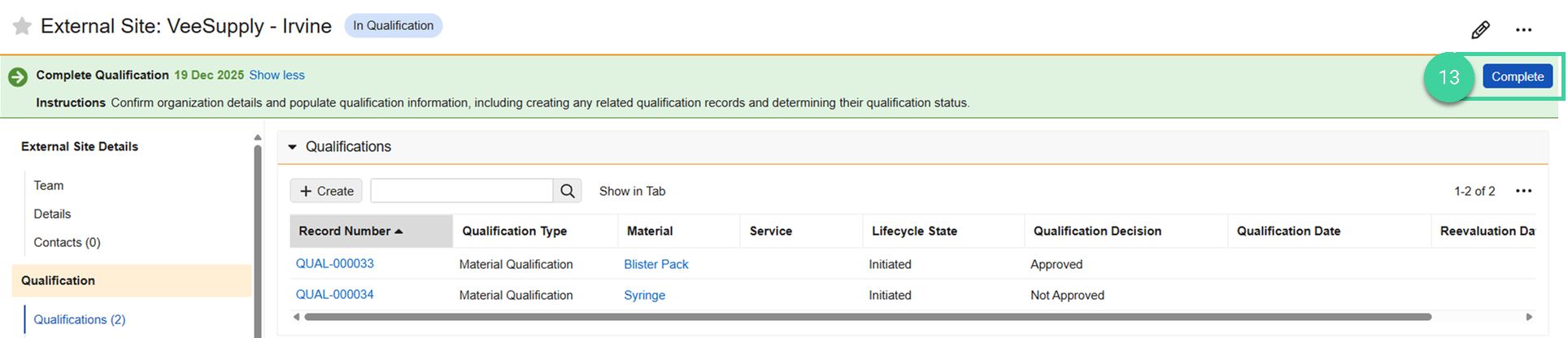Go to Details in the sidebar
The height and width of the screenshot is (338, 1568).
coord(52,214)
